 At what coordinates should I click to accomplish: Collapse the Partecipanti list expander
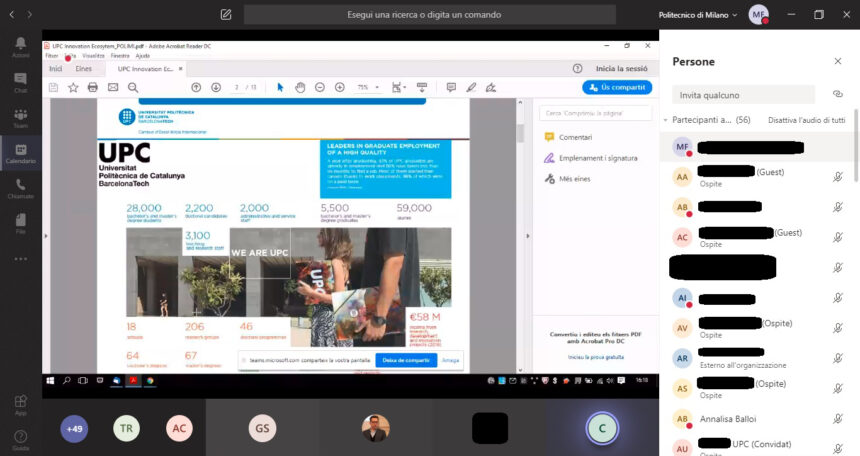(x=665, y=120)
